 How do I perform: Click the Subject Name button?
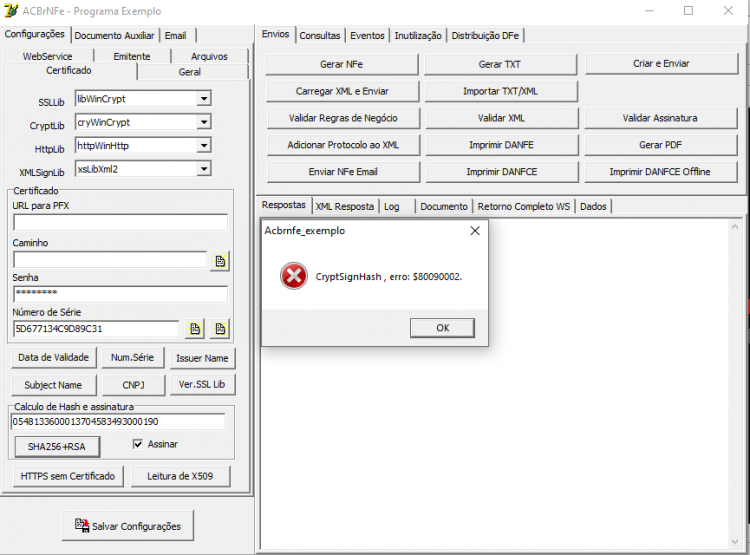tap(53, 385)
